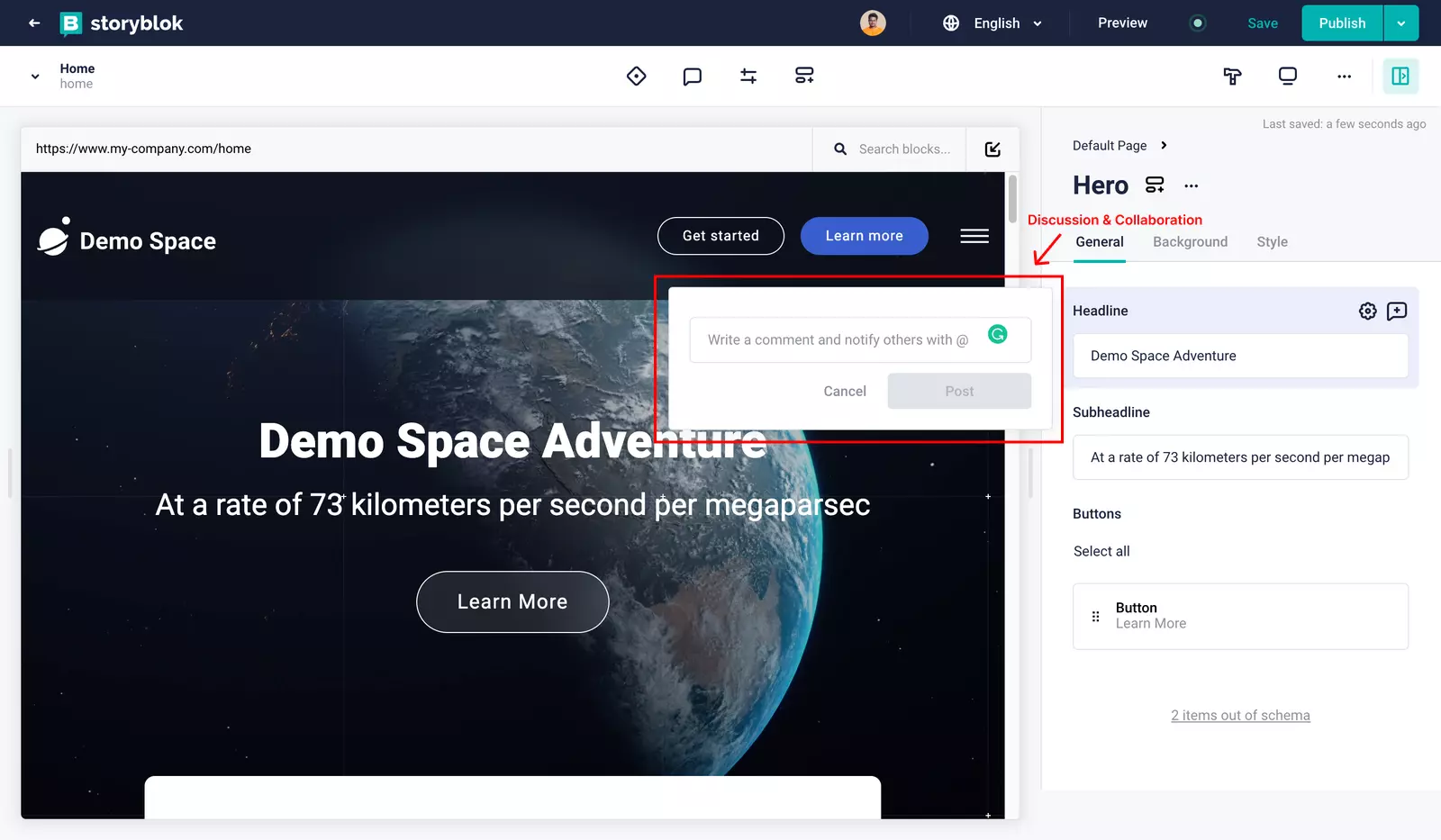Open the 2 items out of schema link
1441x840 pixels.
coord(1240,716)
